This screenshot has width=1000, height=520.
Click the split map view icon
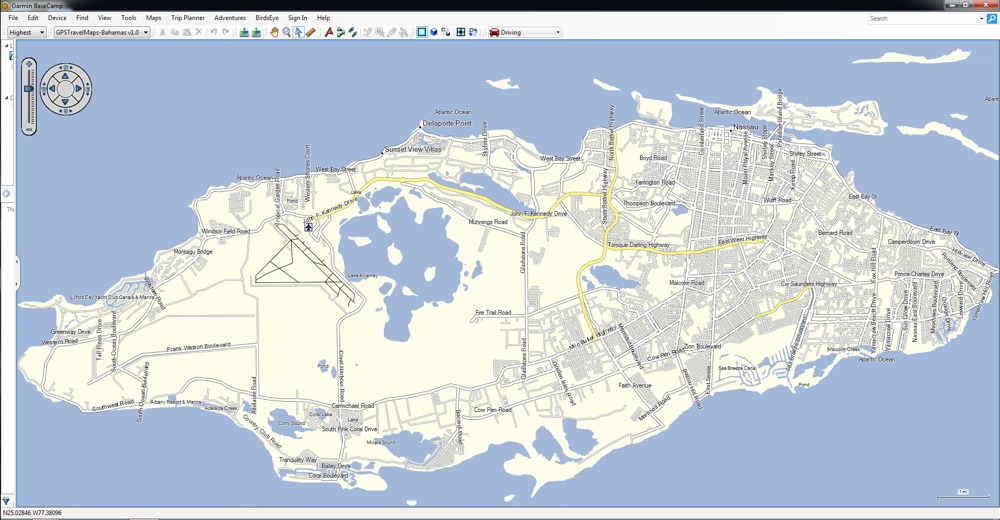coord(446,32)
